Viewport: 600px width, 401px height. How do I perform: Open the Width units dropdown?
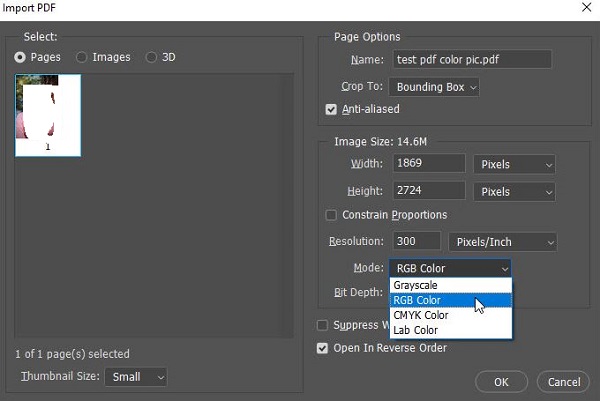[515, 163]
